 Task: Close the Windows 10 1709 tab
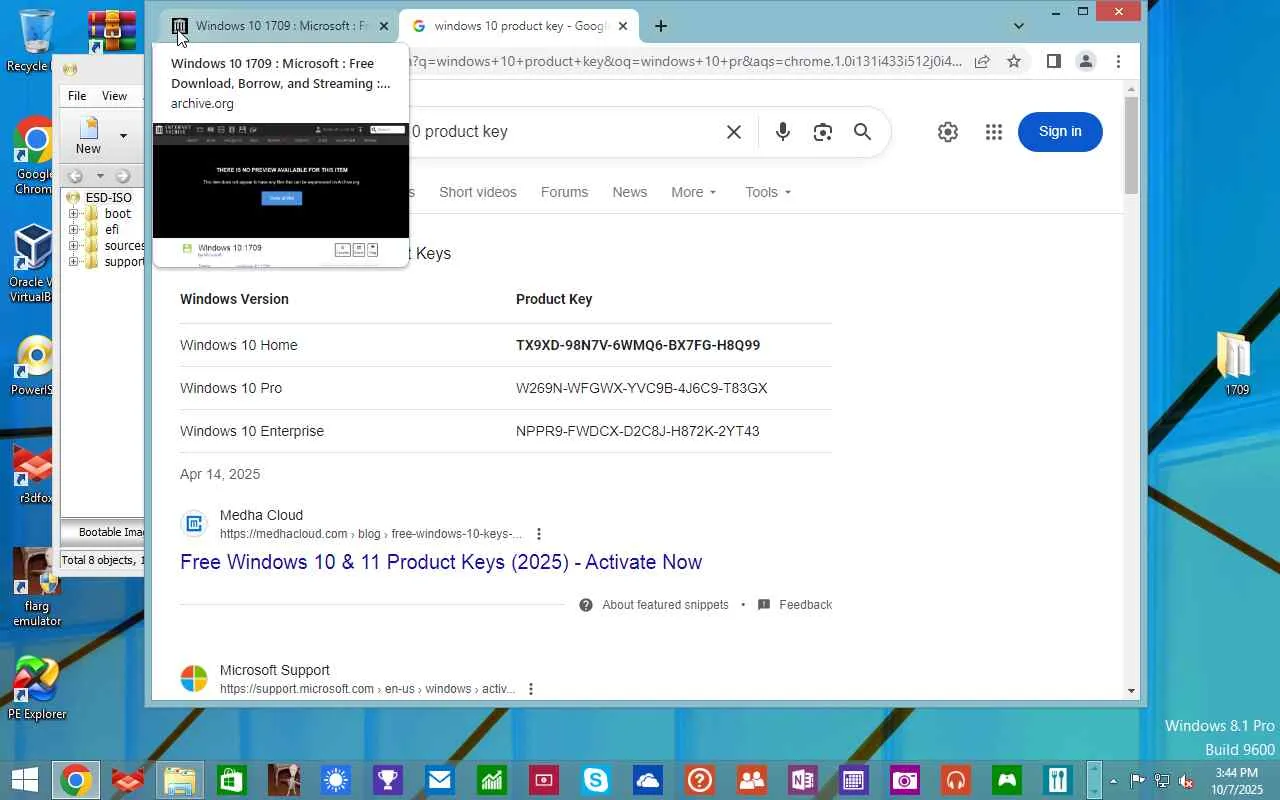[x=383, y=26]
